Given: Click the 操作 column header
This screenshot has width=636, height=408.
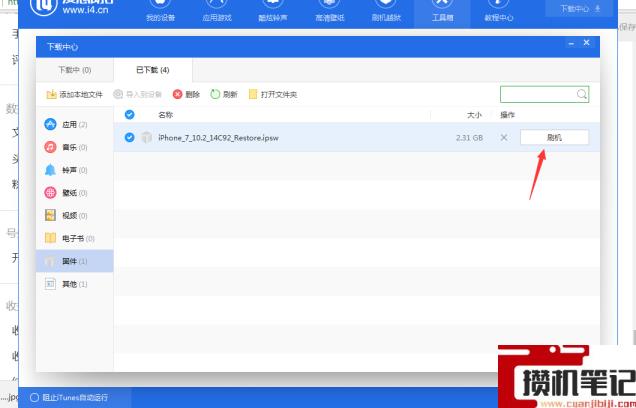Looking at the screenshot, I should [507, 115].
